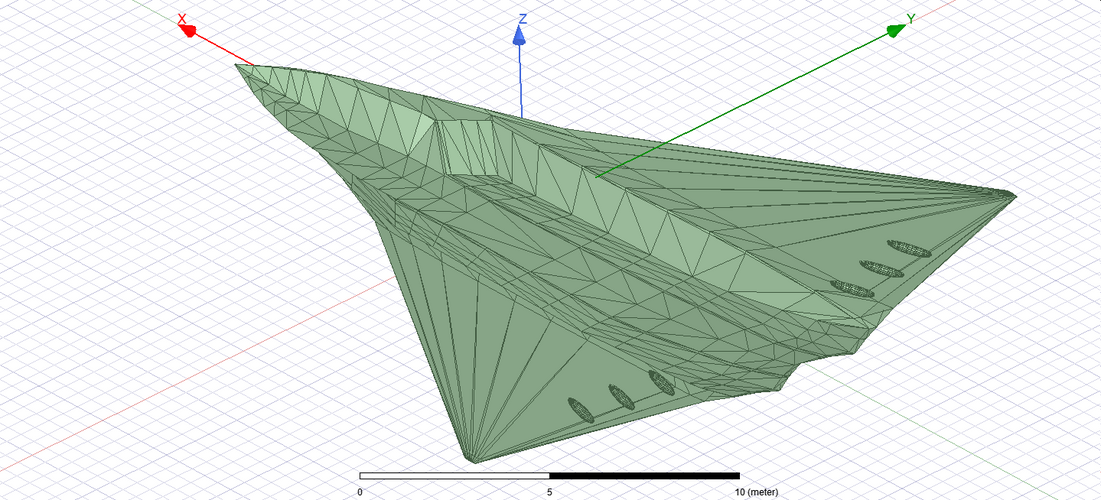Click the red X axis arrowhead
1101x500 pixels.
click(187, 29)
